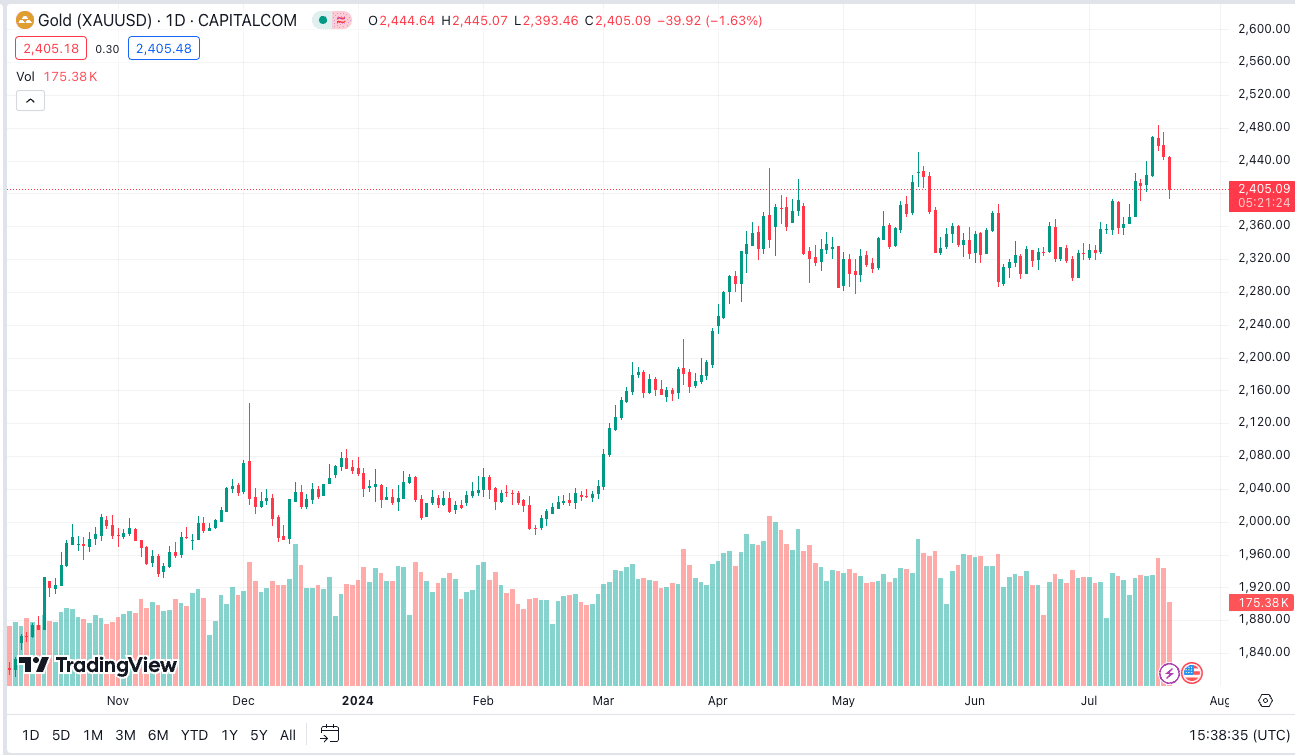Click the 2,000.00 price axis label
Image resolution: width=1295 pixels, height=755 pixels.
1263,520
